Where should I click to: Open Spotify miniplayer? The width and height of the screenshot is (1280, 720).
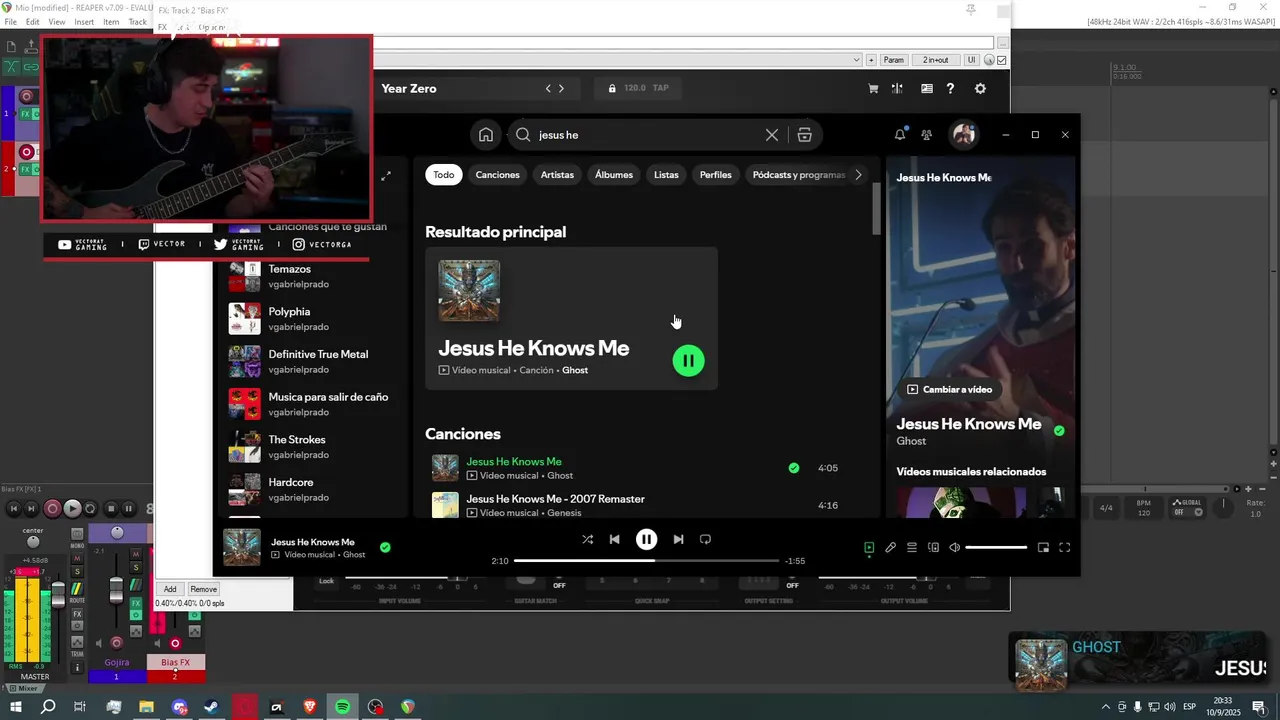tap(1043, 547)
